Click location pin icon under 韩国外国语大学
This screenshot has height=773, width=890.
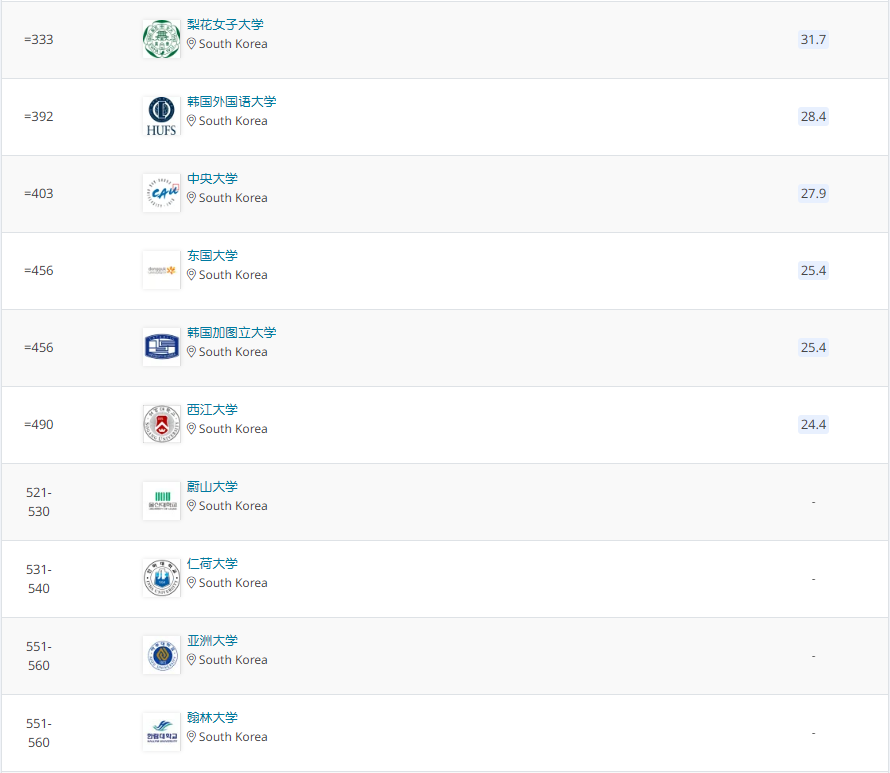[x=191, y=121]
